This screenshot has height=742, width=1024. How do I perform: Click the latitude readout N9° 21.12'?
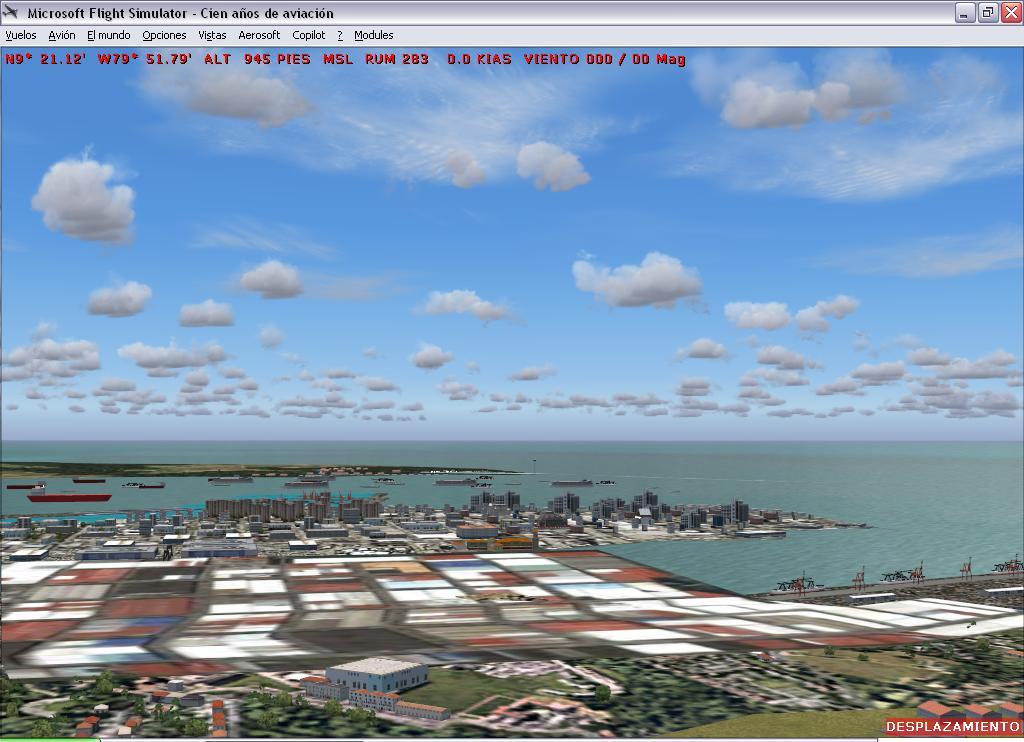(46, 59)
